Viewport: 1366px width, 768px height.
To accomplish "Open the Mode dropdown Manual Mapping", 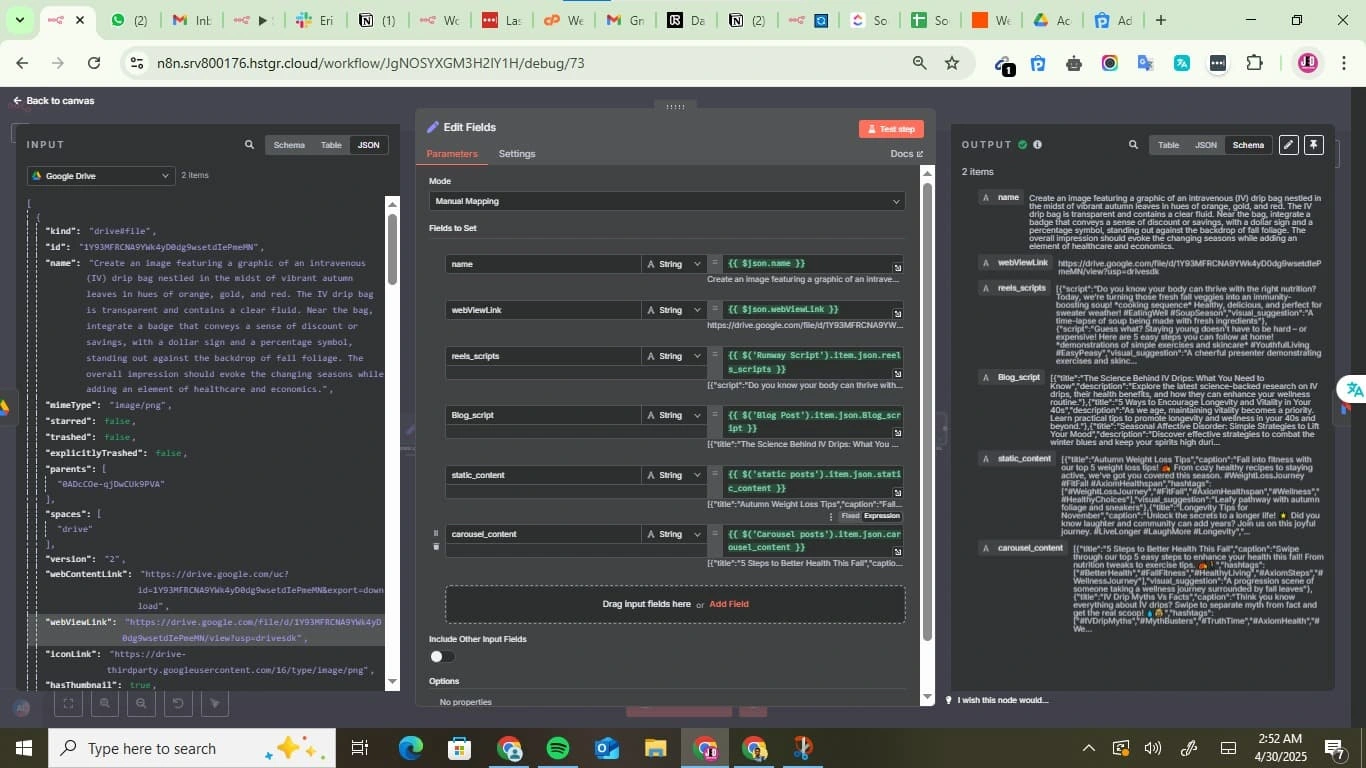I will tap(667, 201).
